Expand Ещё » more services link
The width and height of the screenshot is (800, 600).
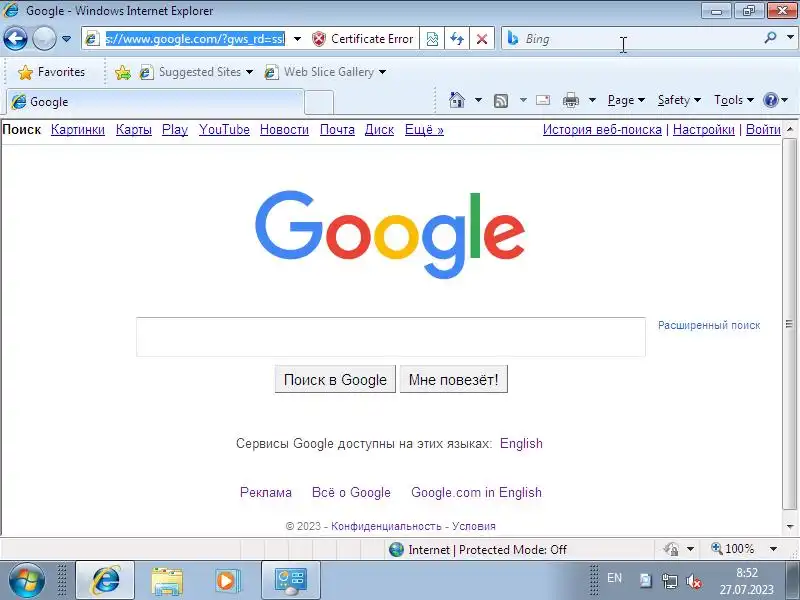(424, 130)
